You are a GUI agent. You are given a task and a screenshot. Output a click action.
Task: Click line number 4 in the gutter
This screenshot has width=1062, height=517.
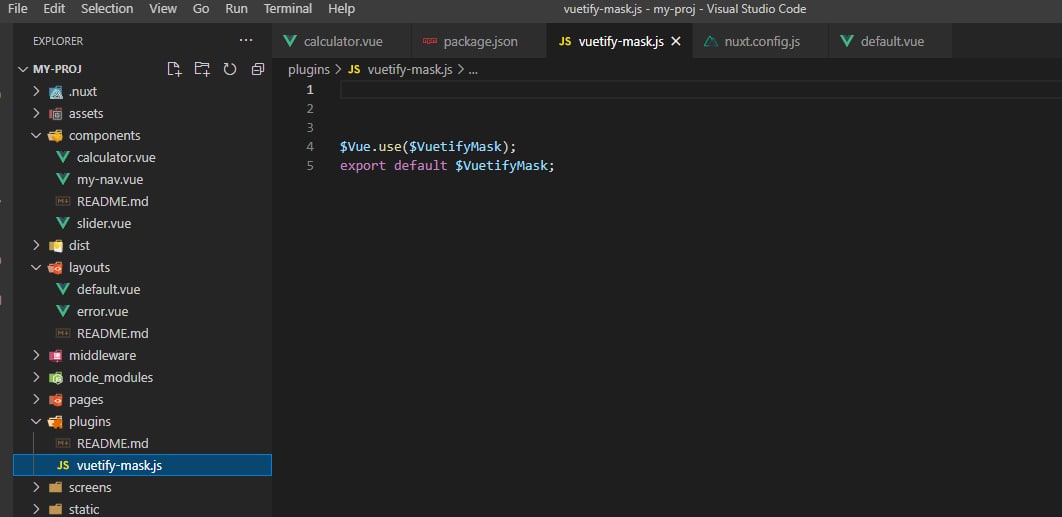click(x=310, y=146)
